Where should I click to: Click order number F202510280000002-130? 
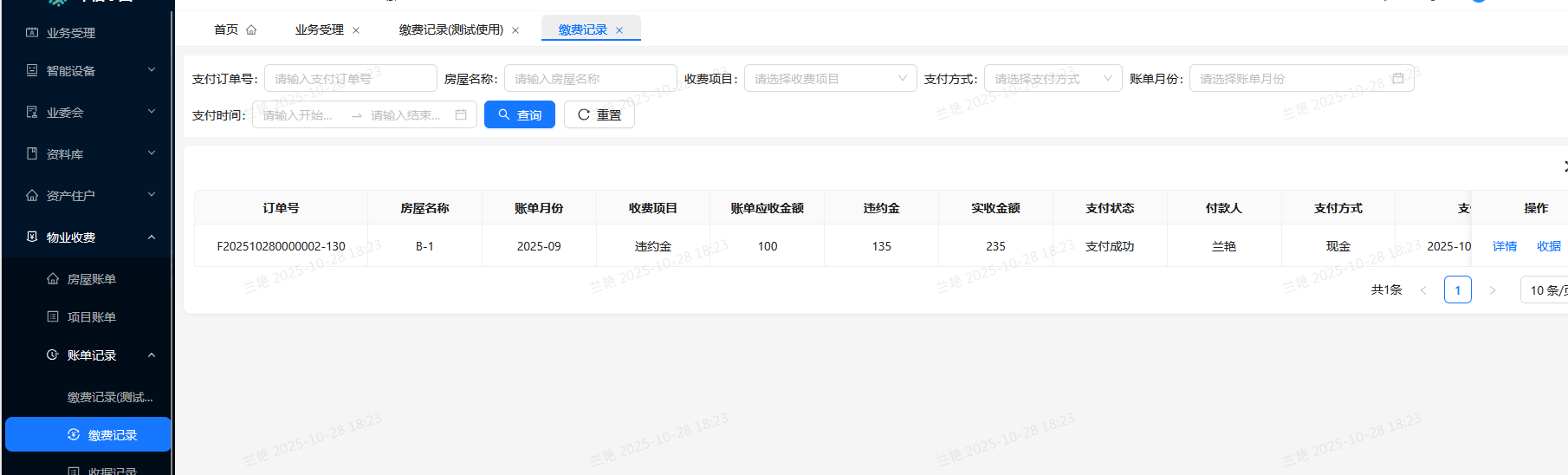tap(281, 246)
